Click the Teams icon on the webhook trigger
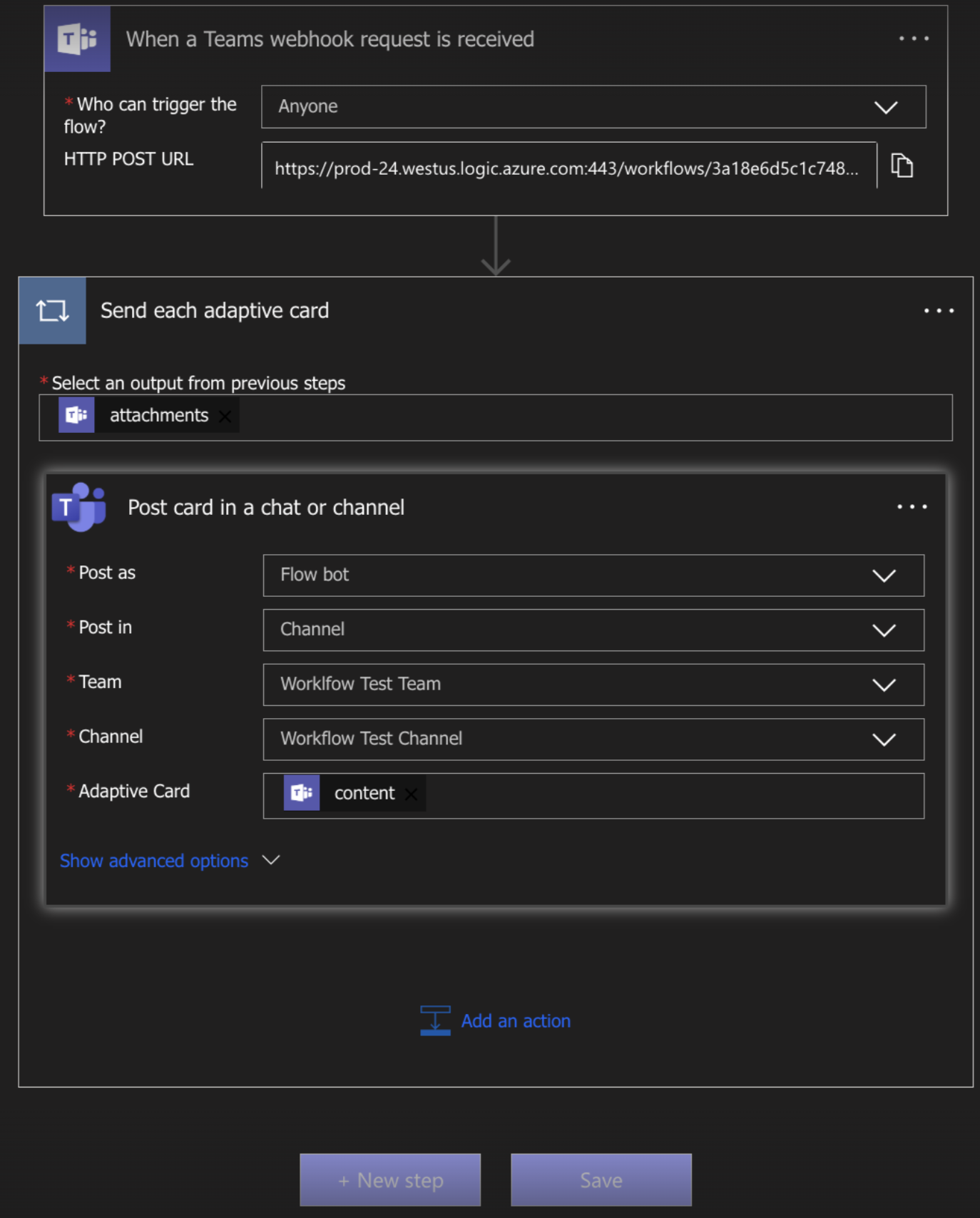 point(77,39)
